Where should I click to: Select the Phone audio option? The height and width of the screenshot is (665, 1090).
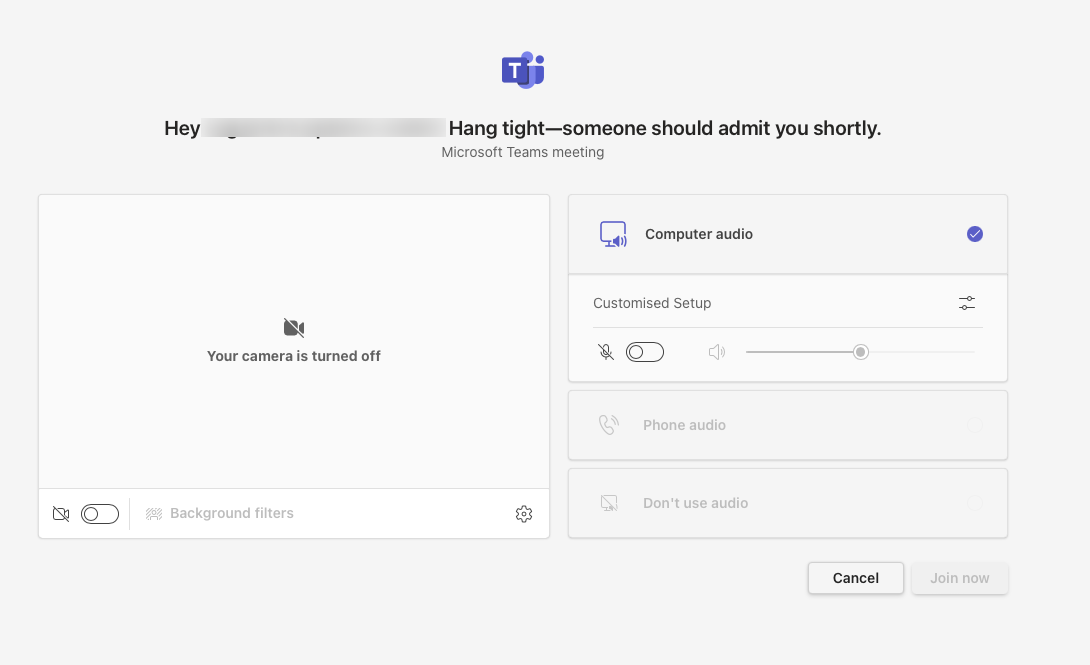788,425
